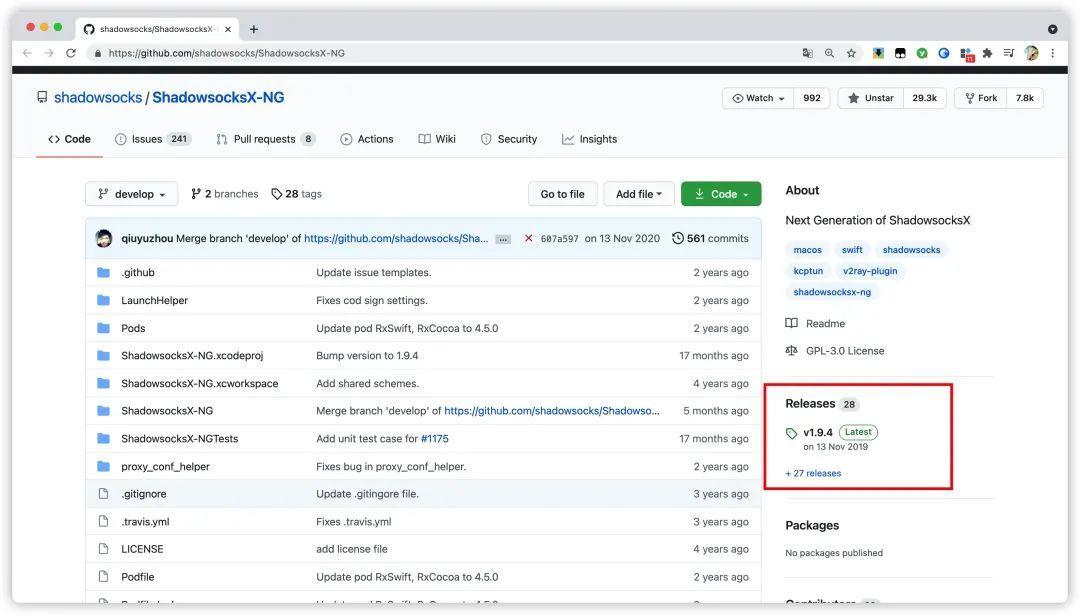The image size is (1080, 615).
Task: Open the Actions tab
Action: pos(366,139)
